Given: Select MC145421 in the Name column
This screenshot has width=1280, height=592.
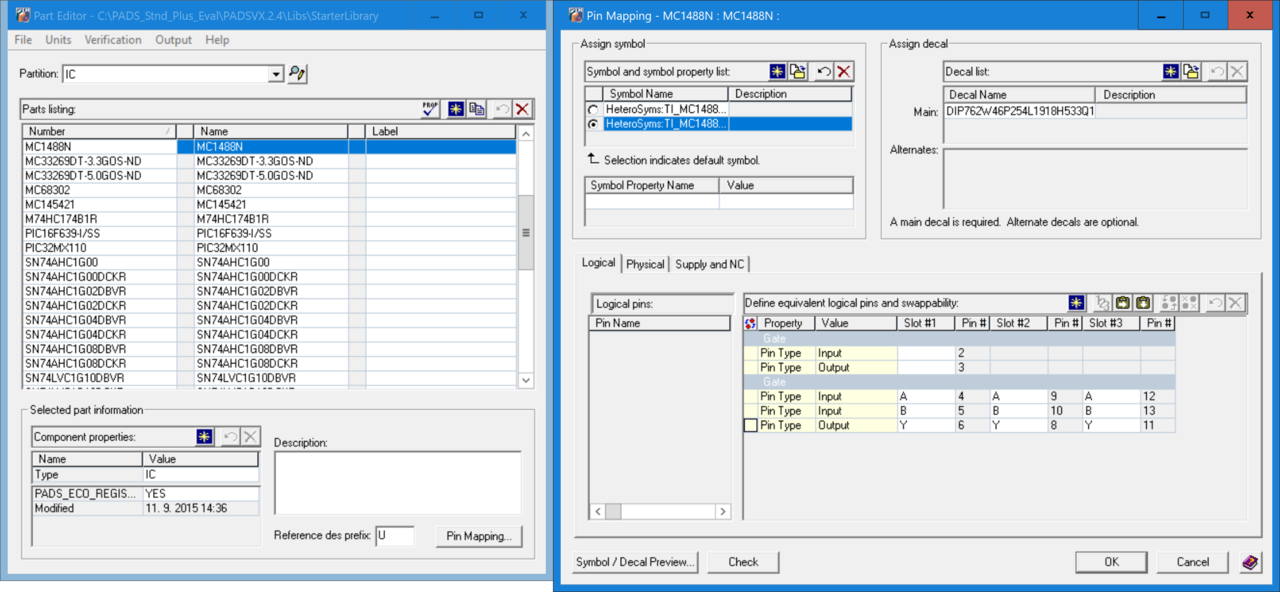Looking at the screenshot, I should tap(270, 204).
